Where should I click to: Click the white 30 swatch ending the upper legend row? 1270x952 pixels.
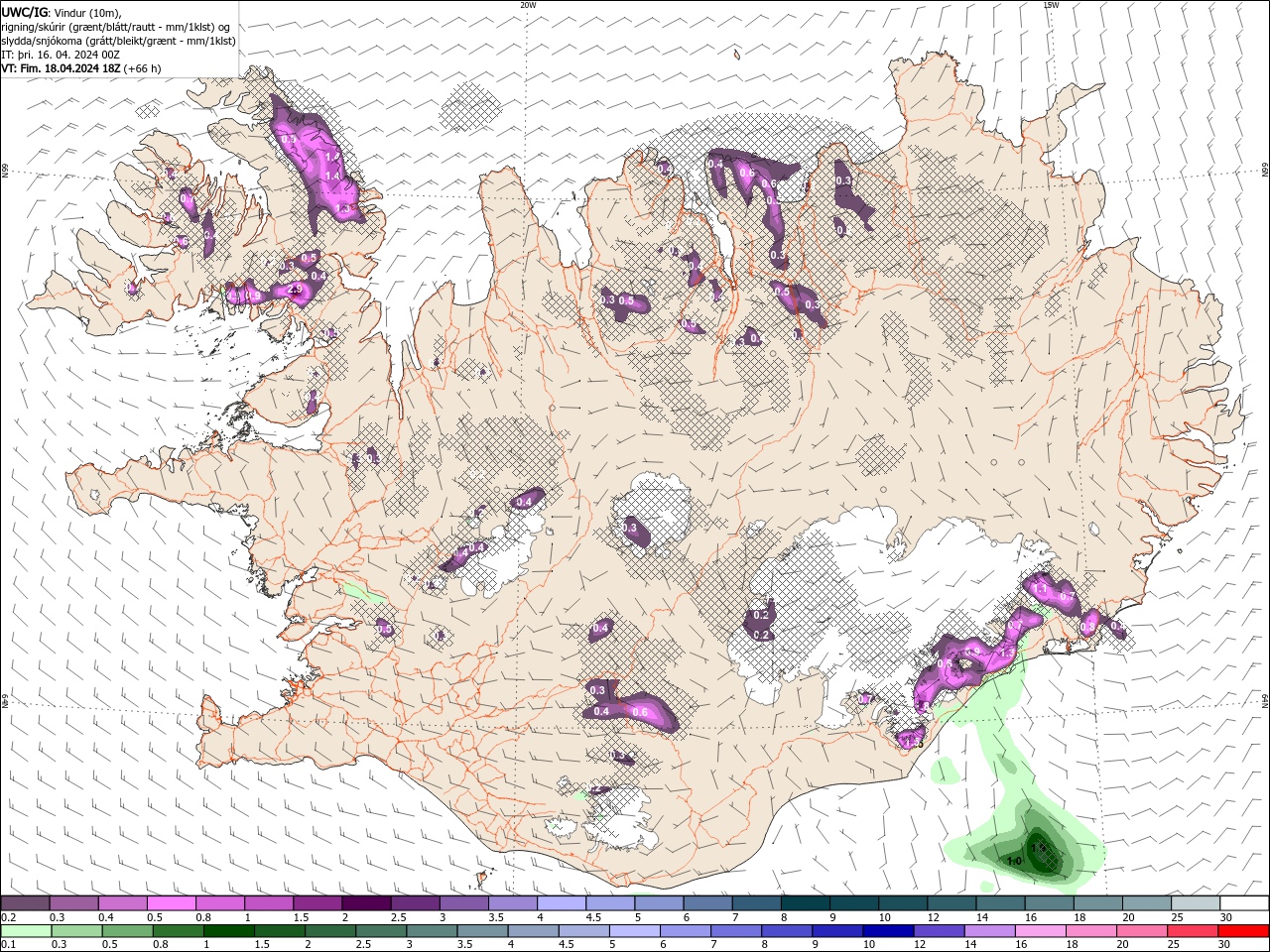coord(1244,903)
